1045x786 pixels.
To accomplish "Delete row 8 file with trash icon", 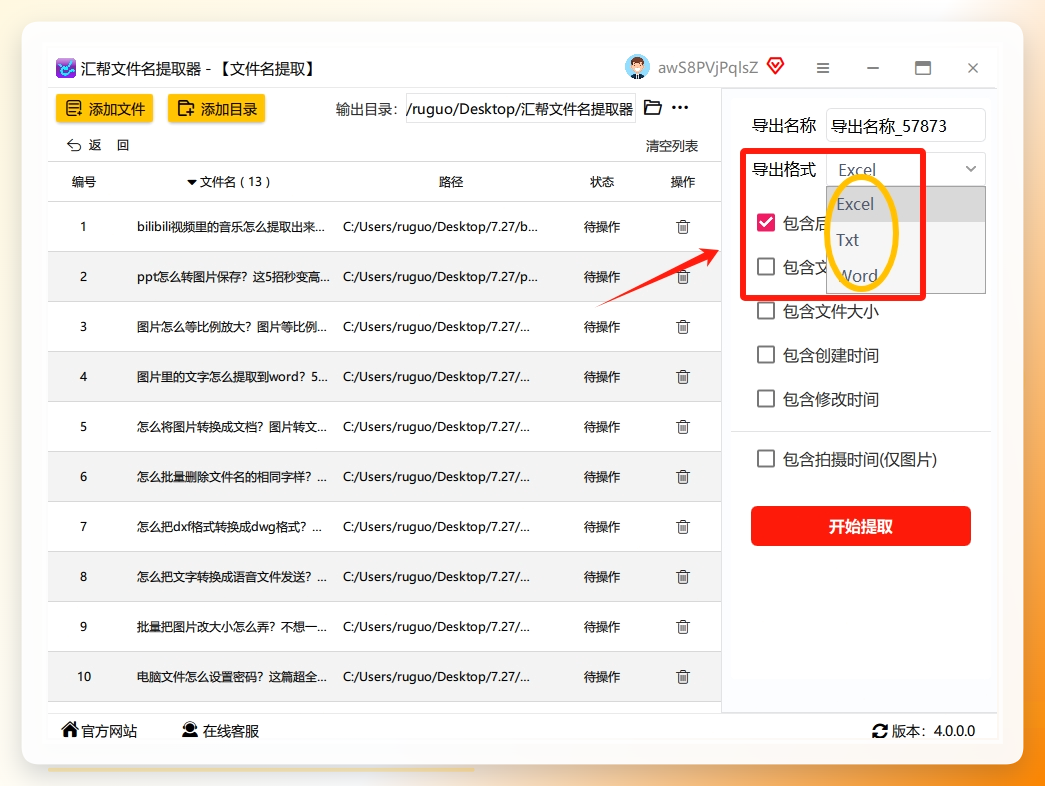I will 682,577.
